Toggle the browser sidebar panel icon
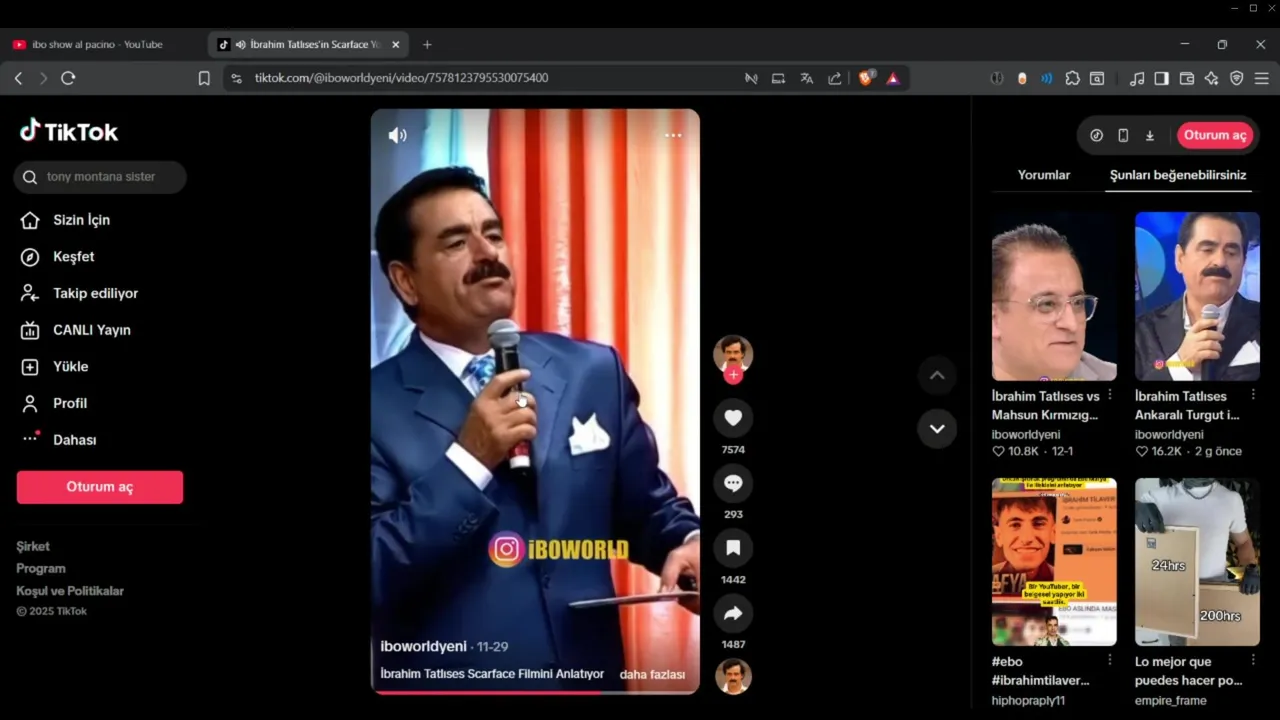The image size is (1280, 720). click(1161, 78)
